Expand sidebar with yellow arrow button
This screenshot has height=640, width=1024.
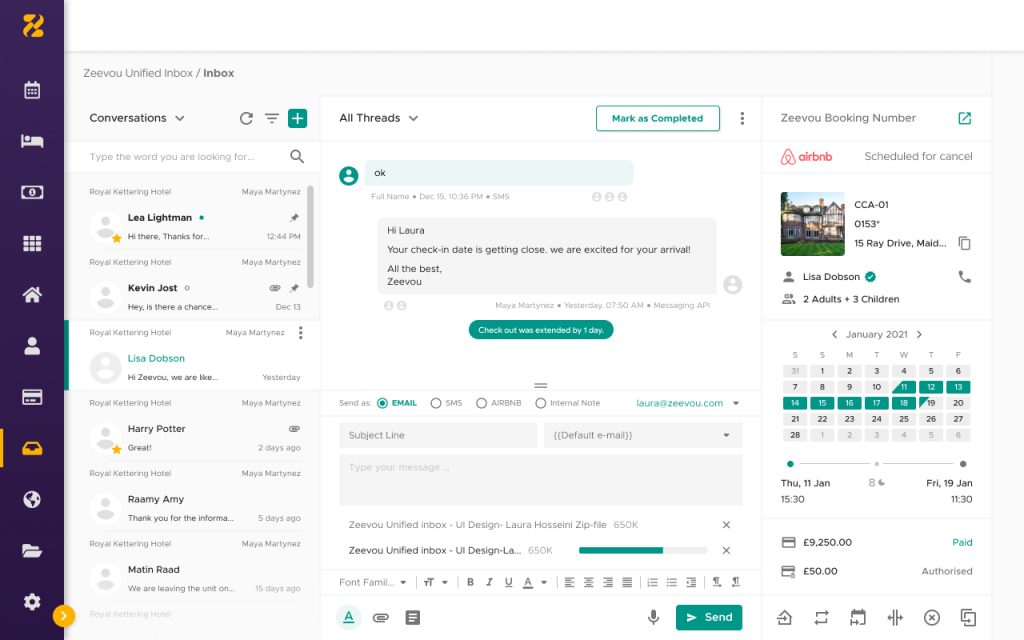click(x=63, y=615)
